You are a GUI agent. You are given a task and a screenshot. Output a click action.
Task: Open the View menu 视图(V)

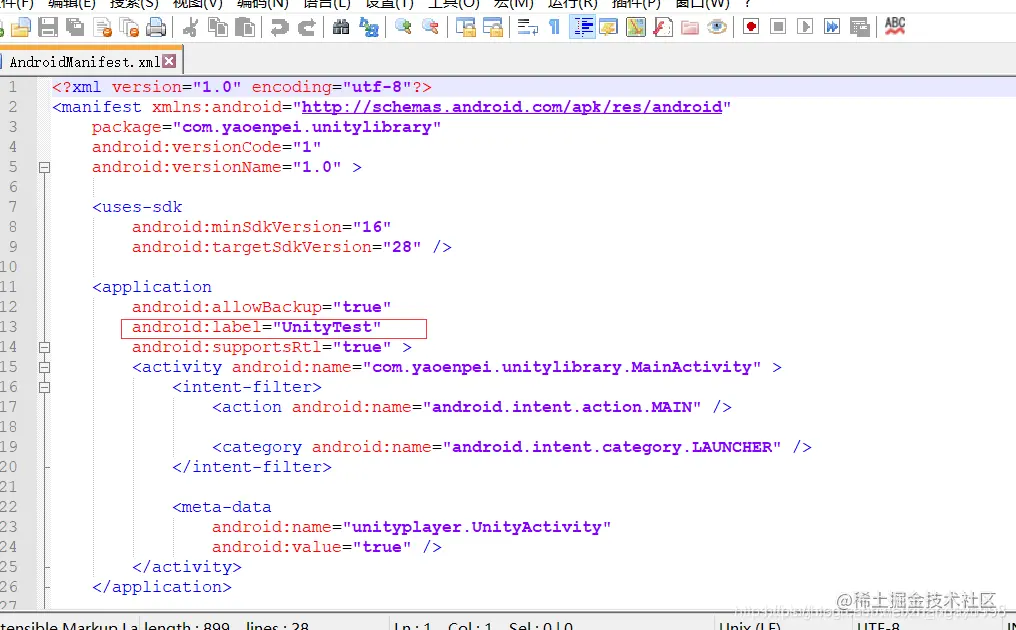[198, 4]
